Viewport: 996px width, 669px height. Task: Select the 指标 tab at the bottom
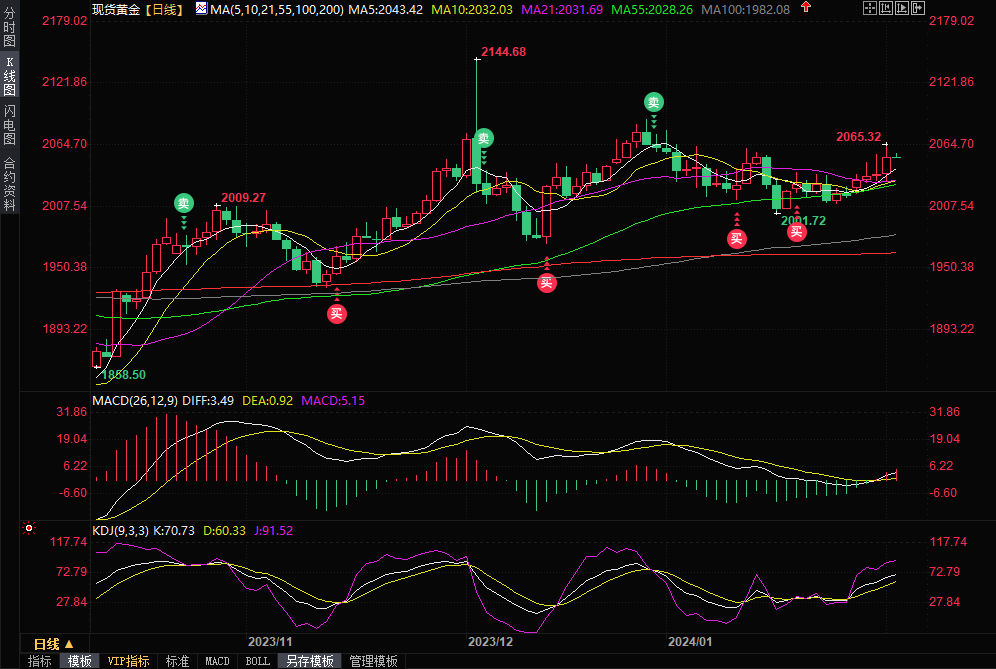tap(39, 661)
